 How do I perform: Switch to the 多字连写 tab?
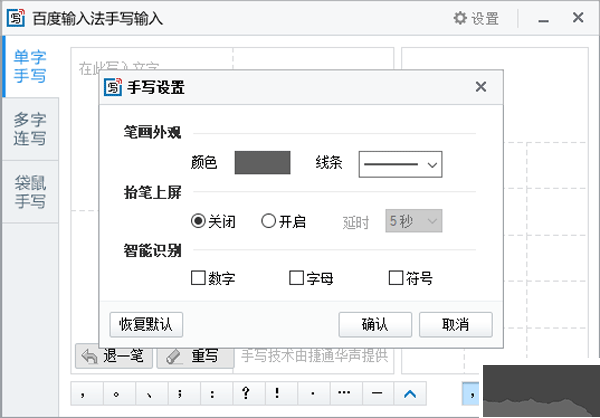click(30, 129)
